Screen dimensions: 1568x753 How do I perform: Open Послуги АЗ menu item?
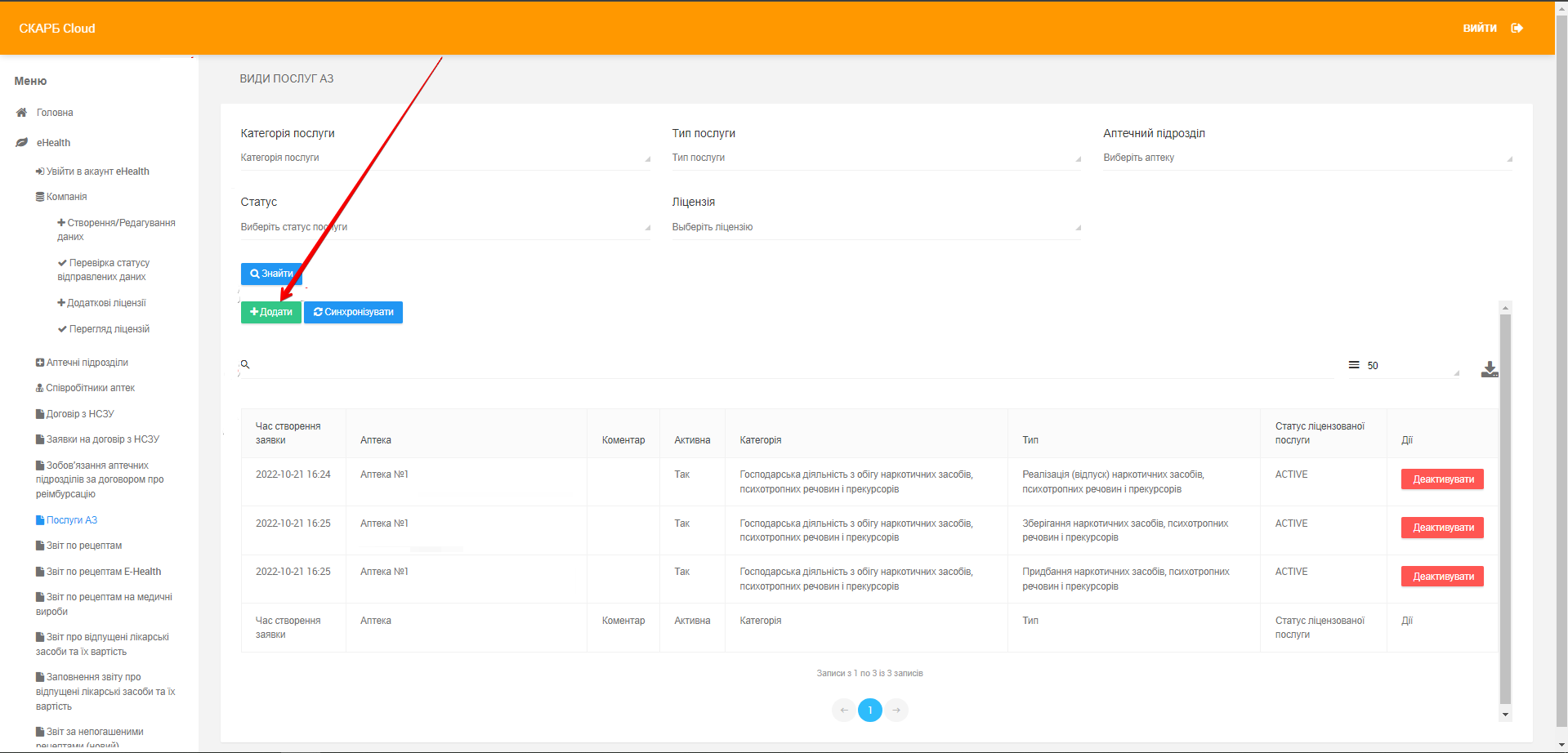pos(71,520)
